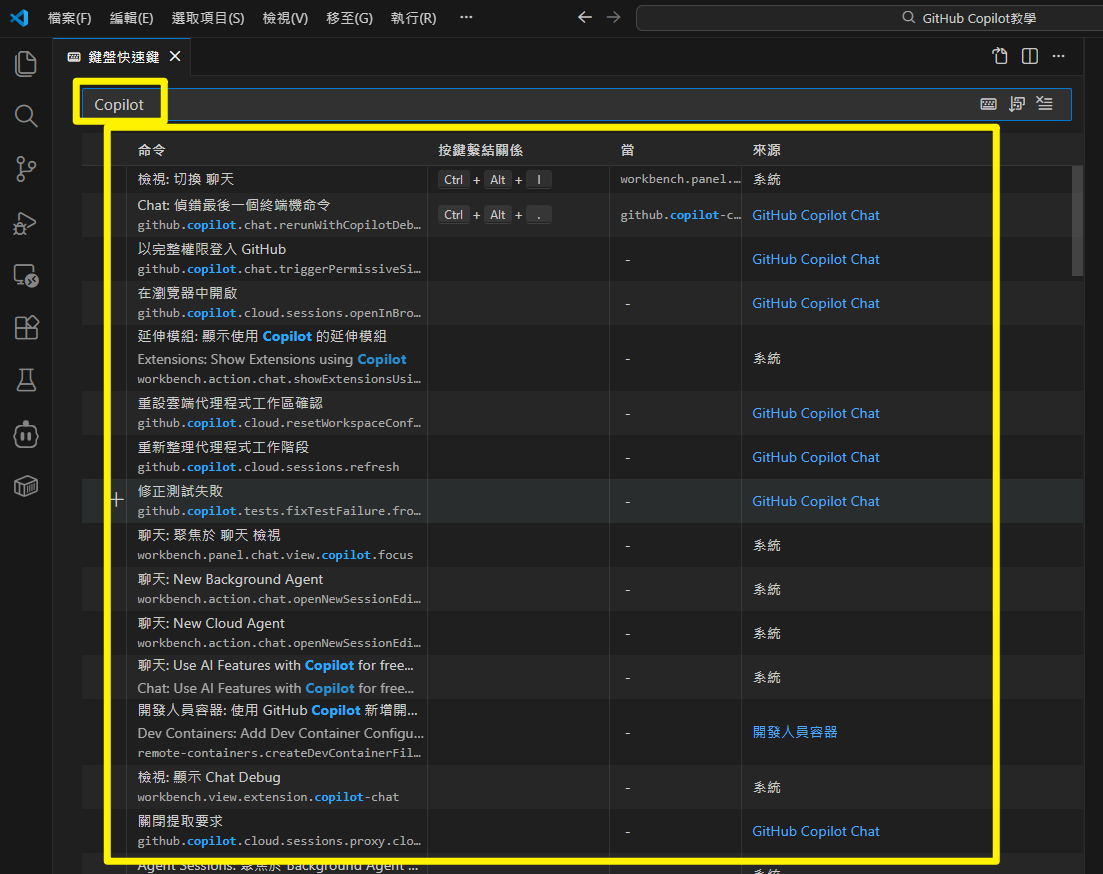Click plus icon beside 修正測試失敗 row
Screen dimensions: 1103x874
tap(117, 499)
